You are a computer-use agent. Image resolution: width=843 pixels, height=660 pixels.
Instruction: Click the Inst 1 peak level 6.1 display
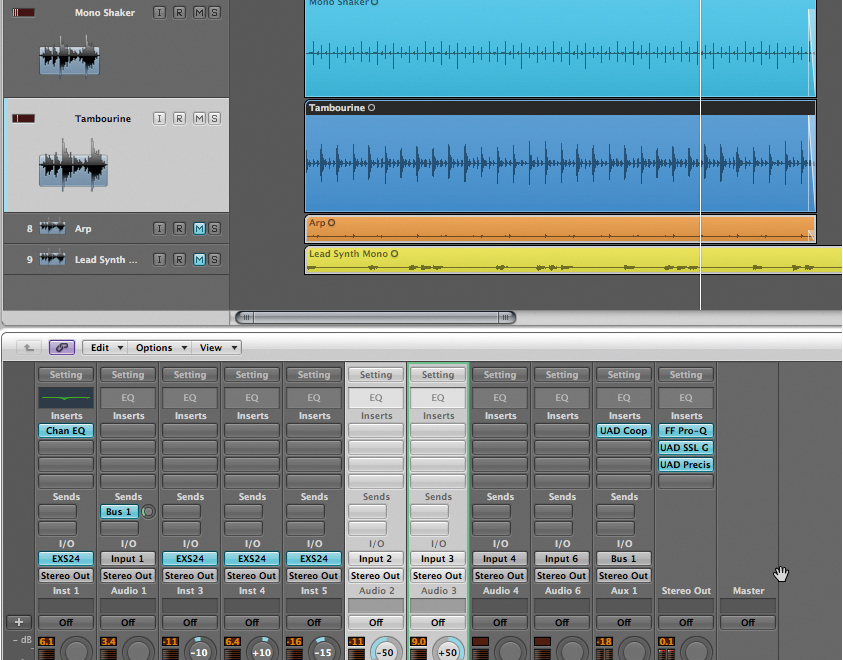(47, 641)
